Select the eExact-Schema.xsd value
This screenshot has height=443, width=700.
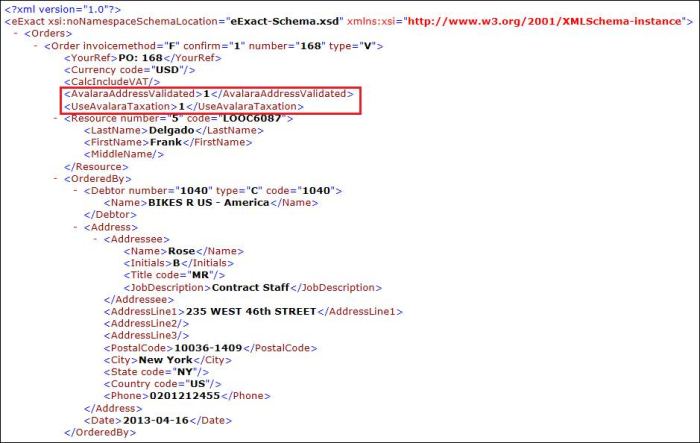[285, 21]
